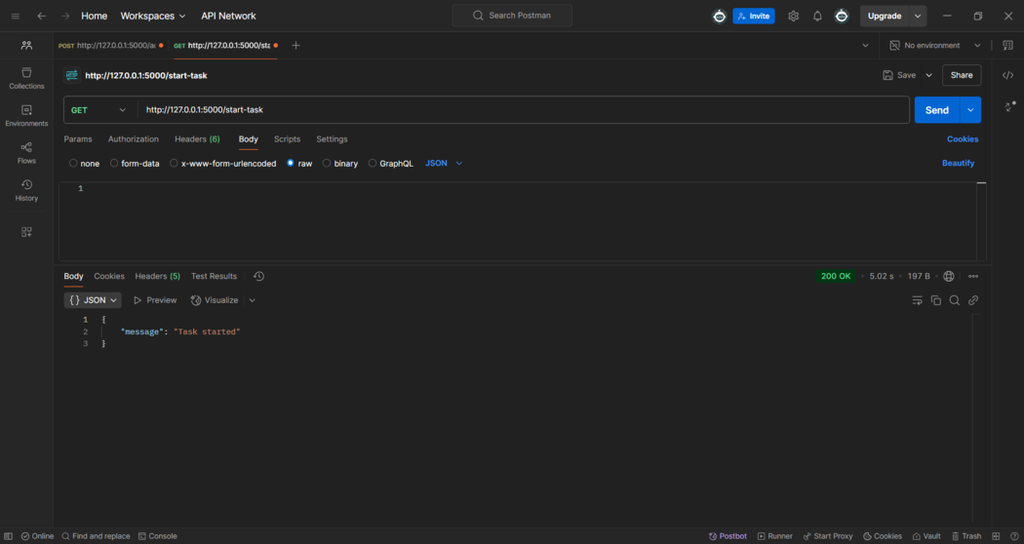The width and height of the screenshot is (1024, 544).
Task: Open the Environments sidebar panel
Action: tap(27, 115)
